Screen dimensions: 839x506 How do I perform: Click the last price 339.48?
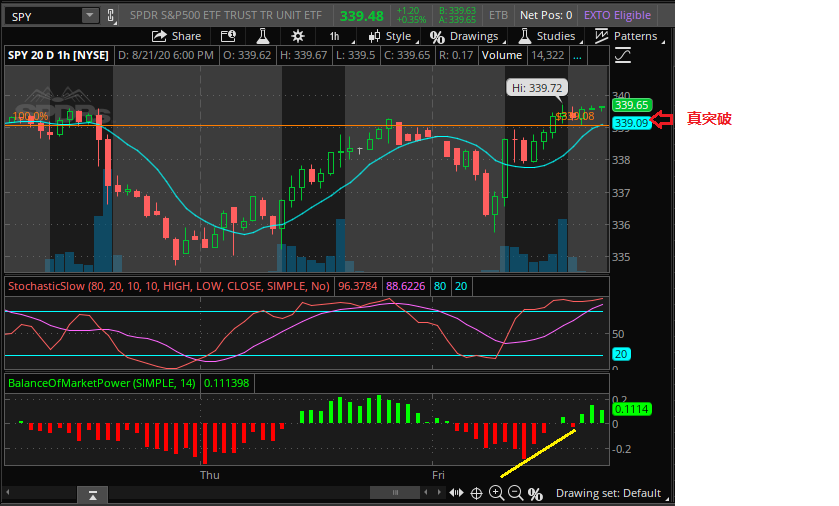pyautogui.click(x=362, y=16)
